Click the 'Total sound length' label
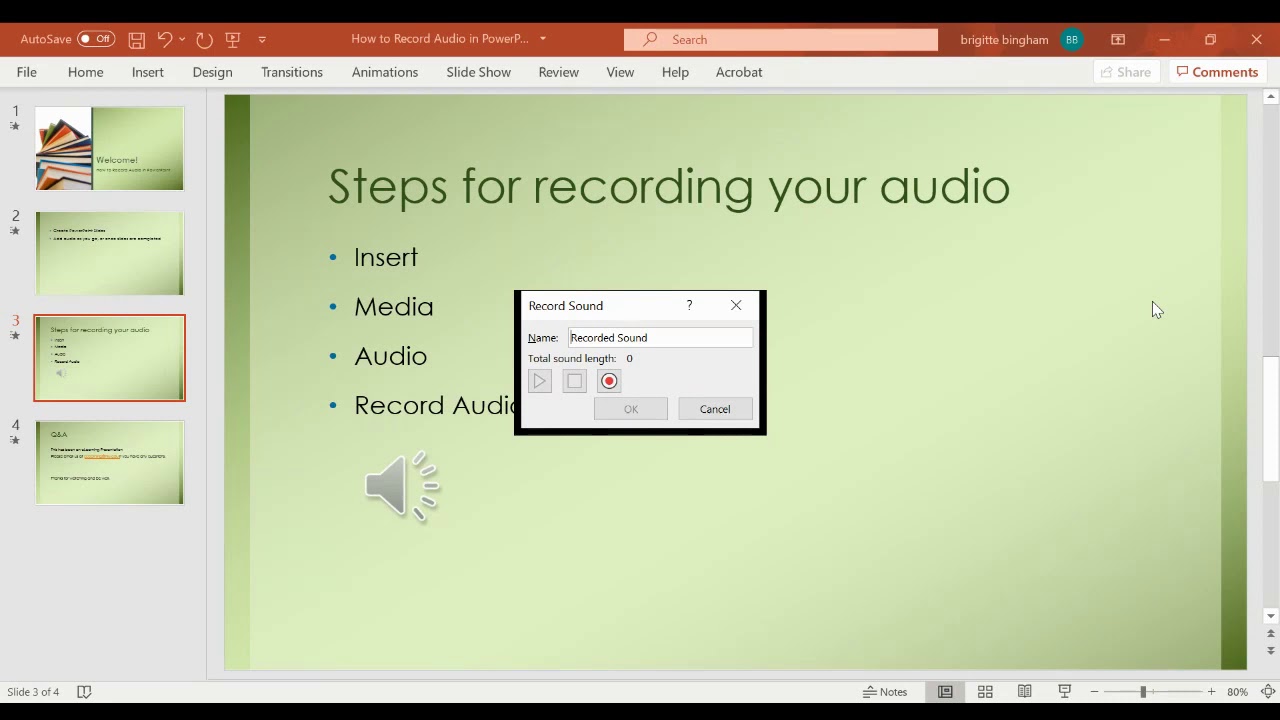Image resolution: width=1280 pixels, height=720 pixels. click(572, 358)
